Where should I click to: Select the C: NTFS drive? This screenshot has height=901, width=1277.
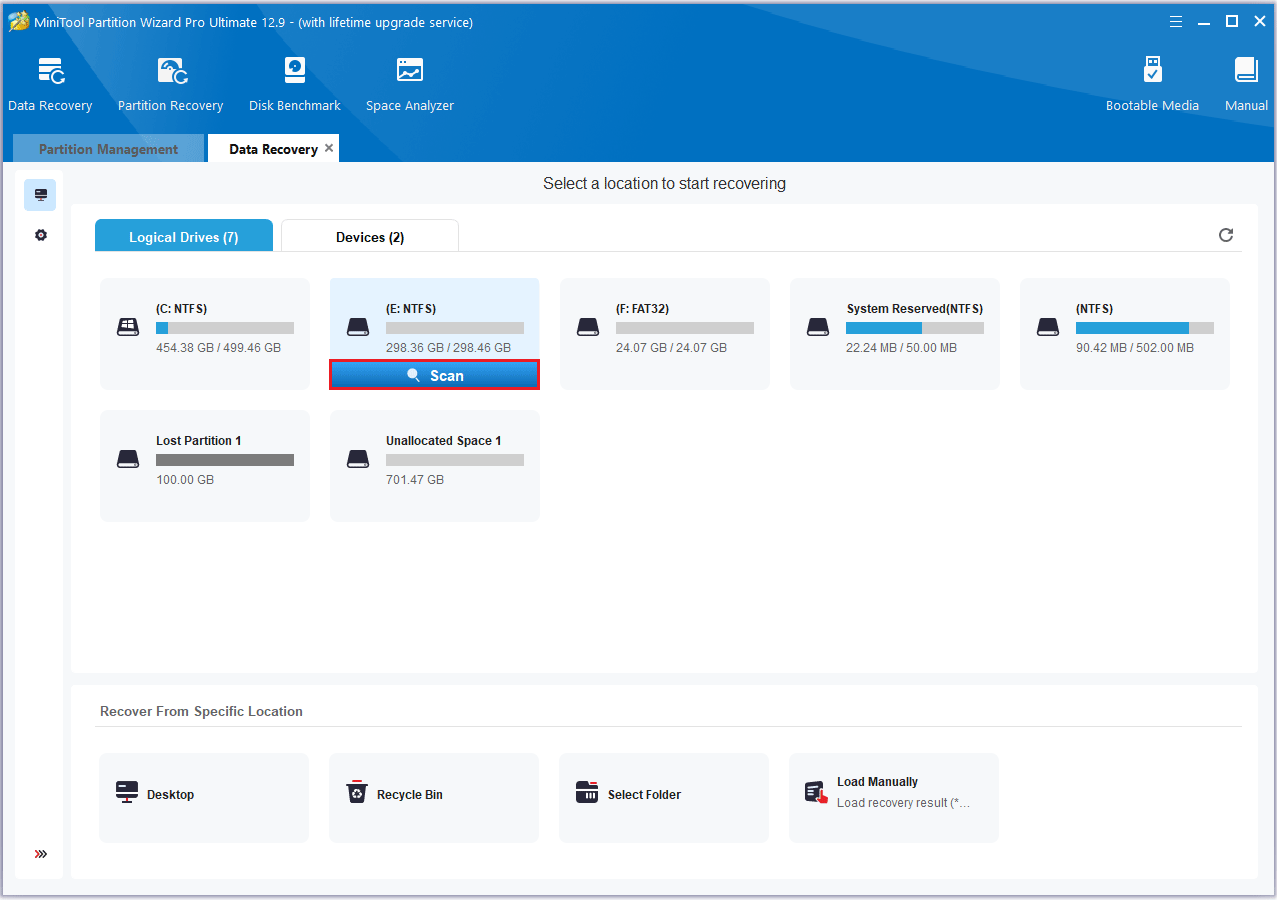point(205,333)
